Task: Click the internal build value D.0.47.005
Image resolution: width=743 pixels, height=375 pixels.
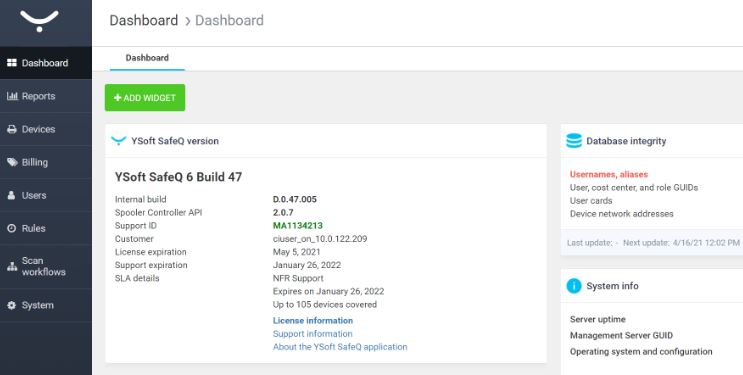Action: [x=295, y=200]
